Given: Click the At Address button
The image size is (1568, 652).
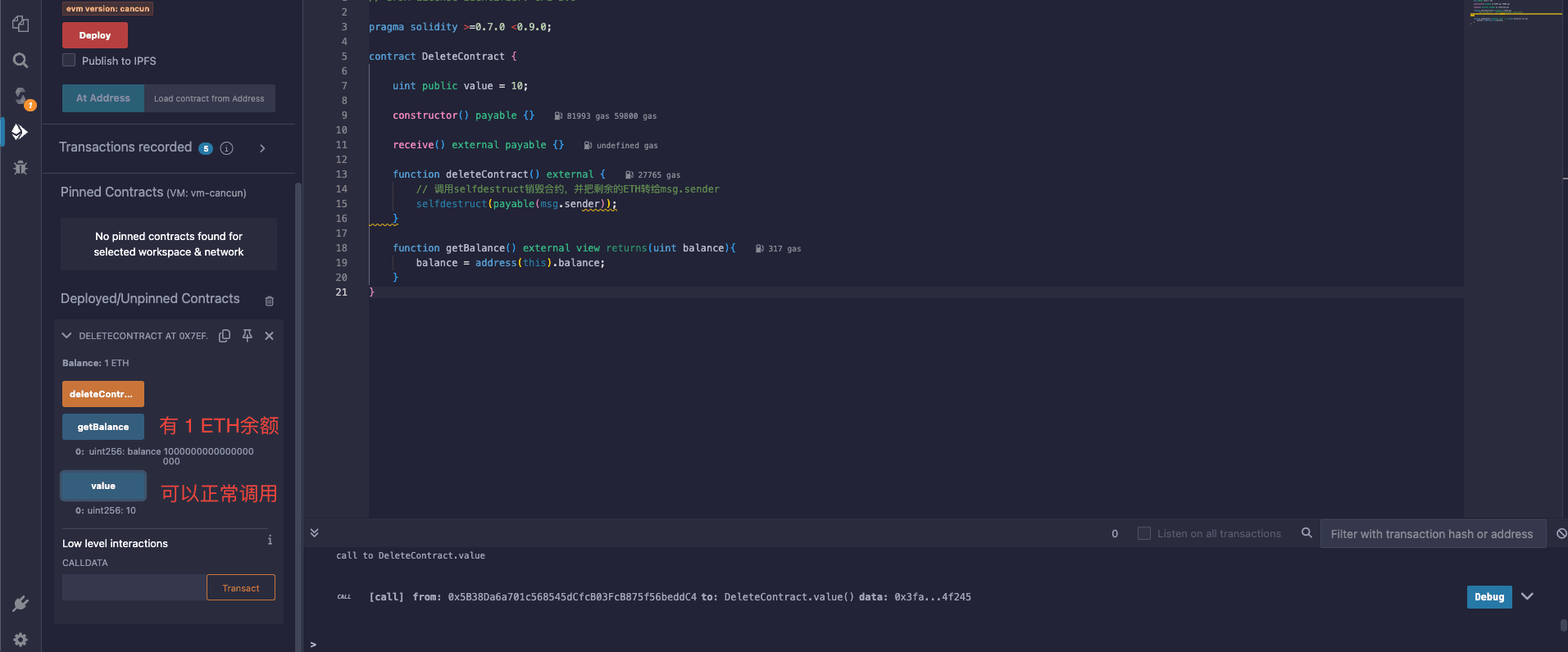Looking at the screenshot, I should (x=103, y=98).
